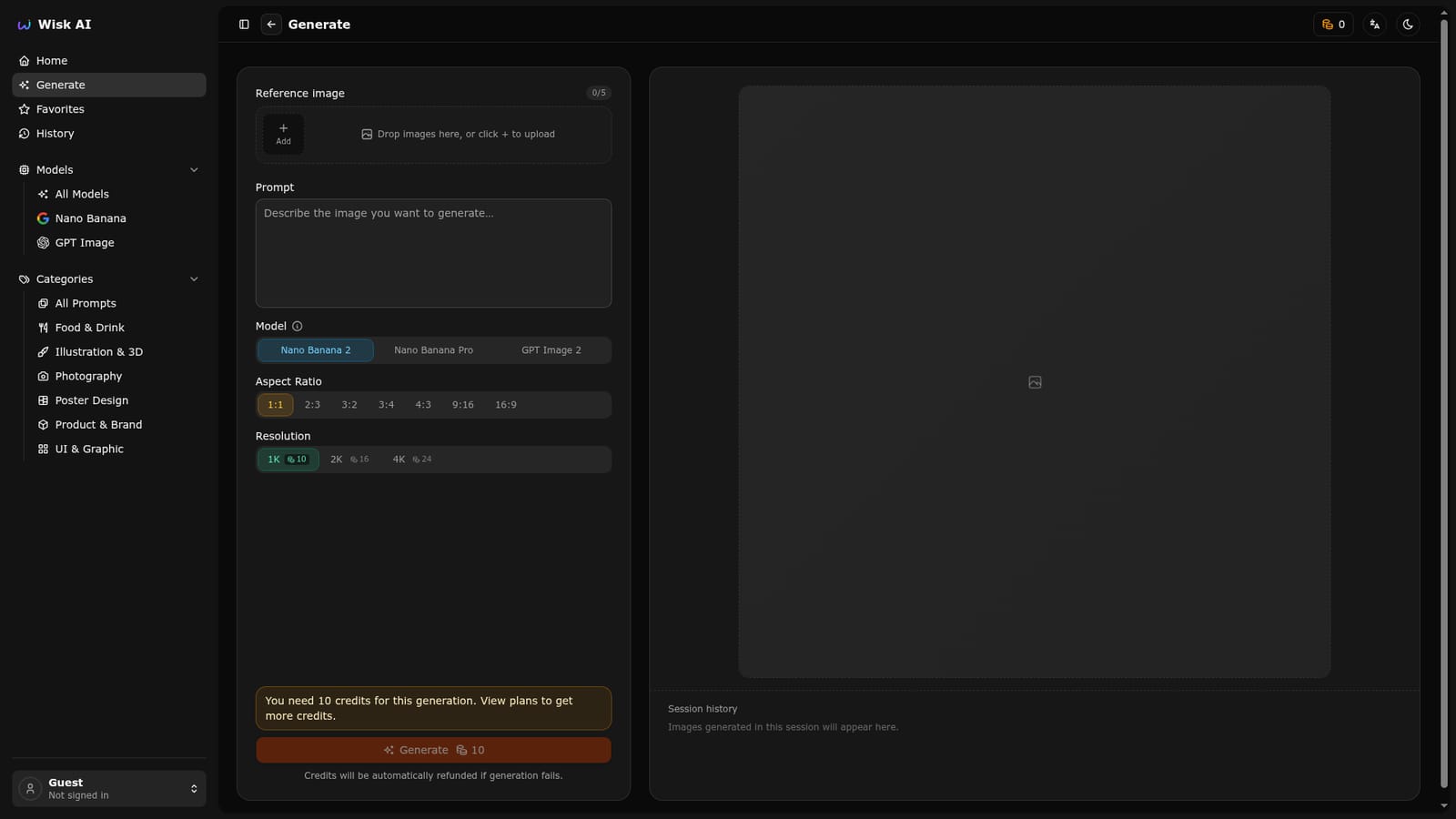Image resolution: width=1456 pixels, height=819 pixels.
Task: Open the language translation icon
Action: click(1375, 25)
